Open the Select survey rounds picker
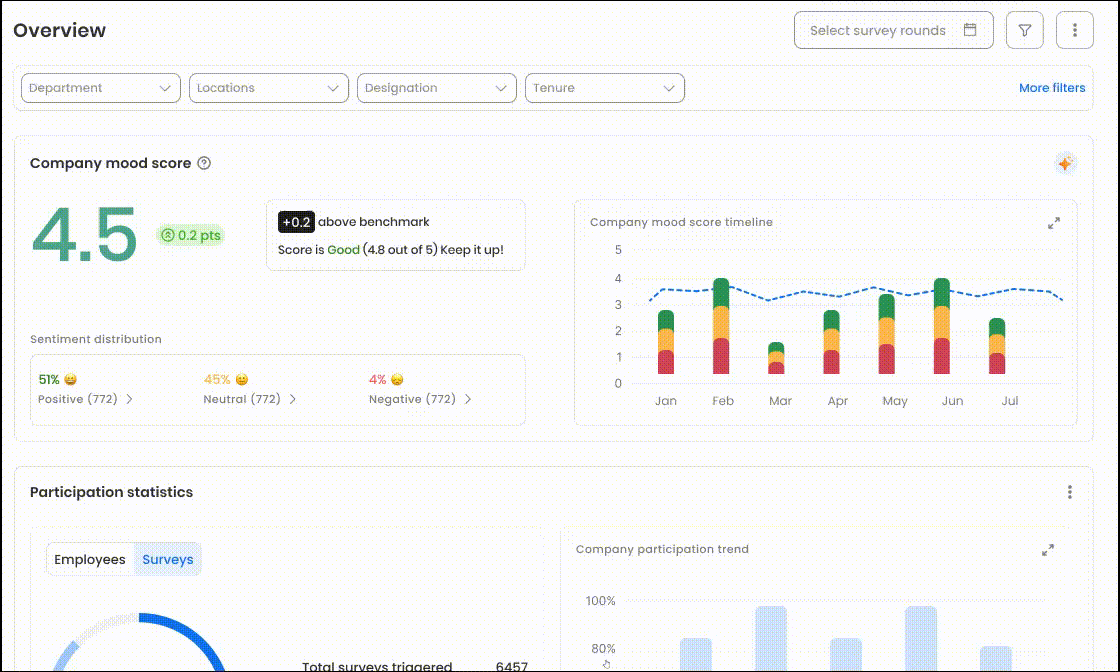The image size is (1120, 672). tap(894, 30)
